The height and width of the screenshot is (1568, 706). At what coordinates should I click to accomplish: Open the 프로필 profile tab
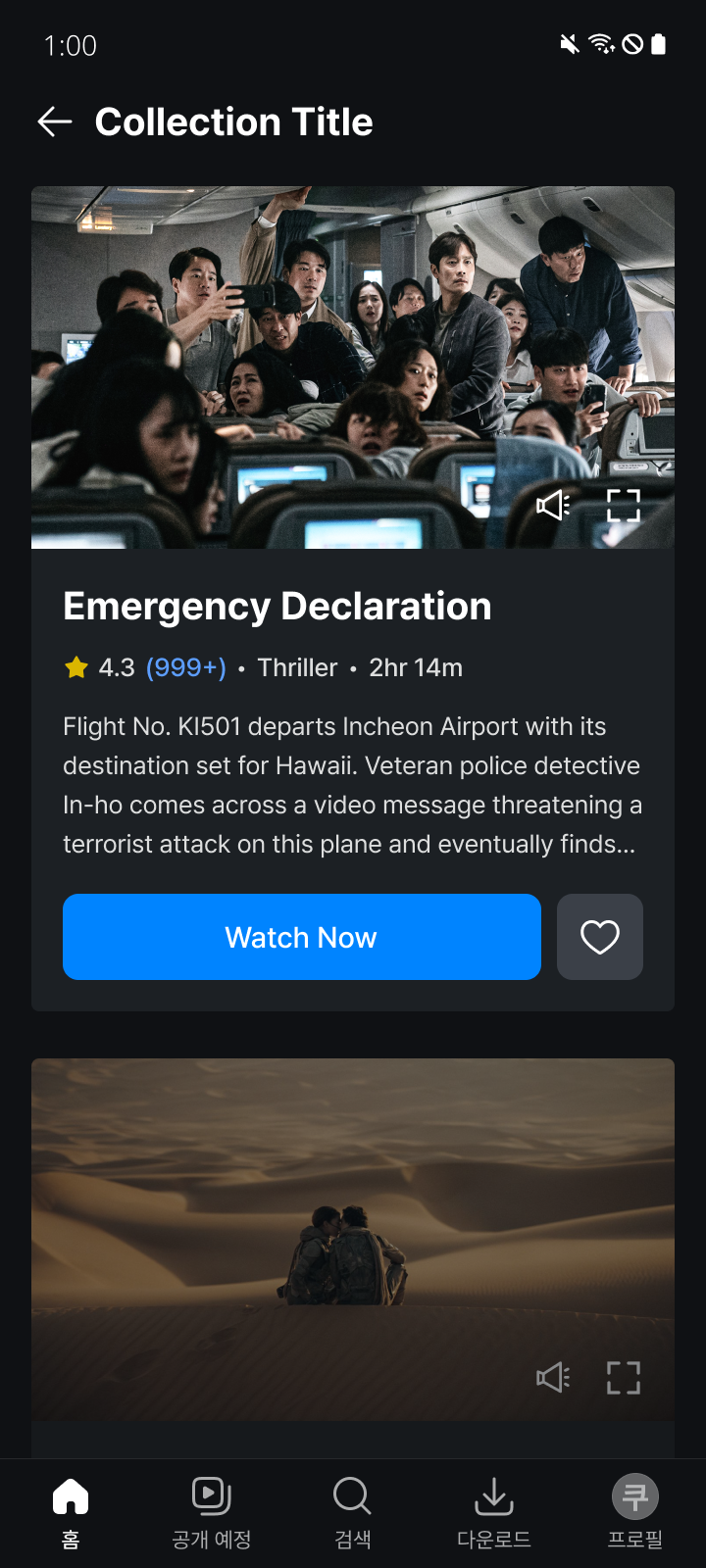pos(635,1513)
